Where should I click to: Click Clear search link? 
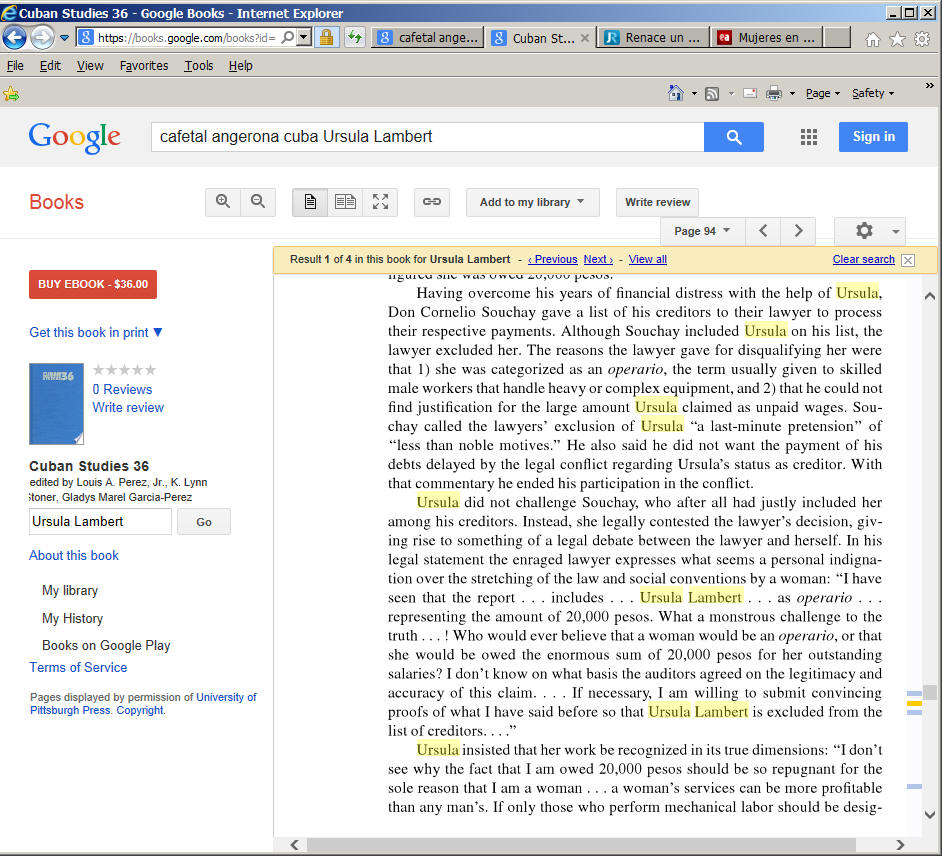point(863,259)
